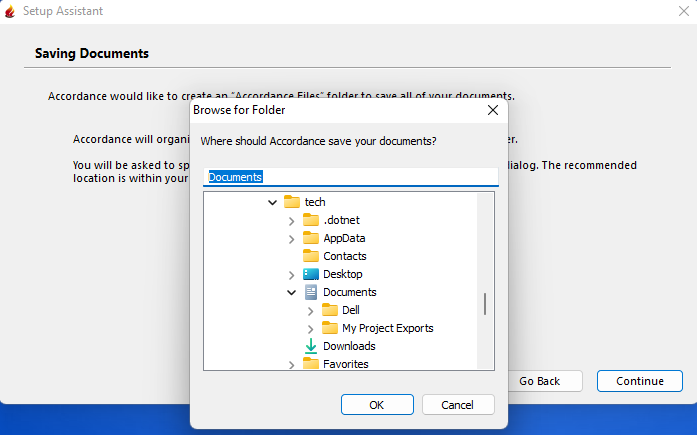Screen dimensions: 697x435
Task: Expand the My Project Exports chevron
Action: click(x=310, y=328)
